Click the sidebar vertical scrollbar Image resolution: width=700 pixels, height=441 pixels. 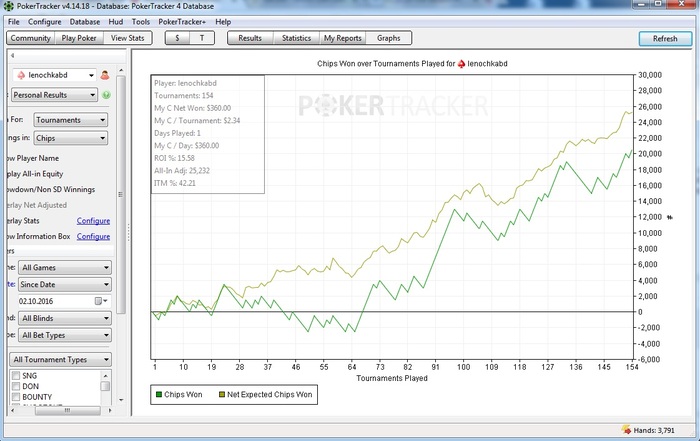pyautogui.click(x=121, y=195)
